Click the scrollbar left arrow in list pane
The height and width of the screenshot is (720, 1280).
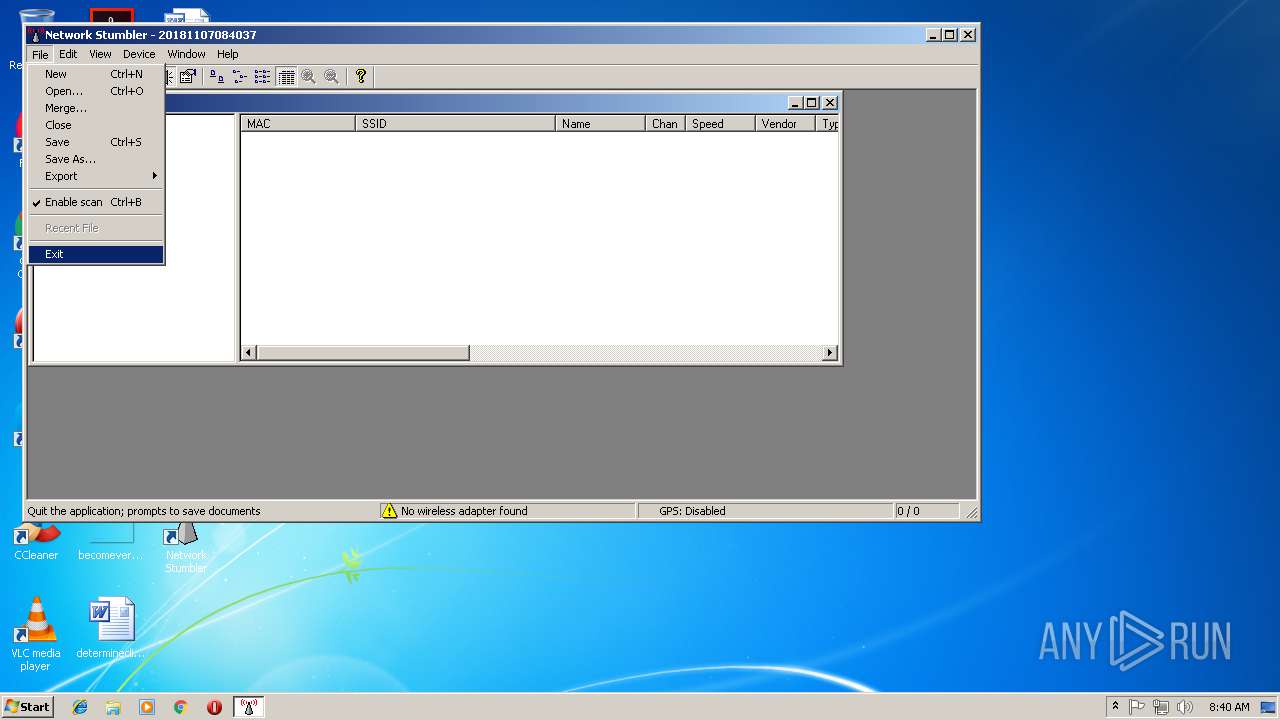(x=249, y=353)
